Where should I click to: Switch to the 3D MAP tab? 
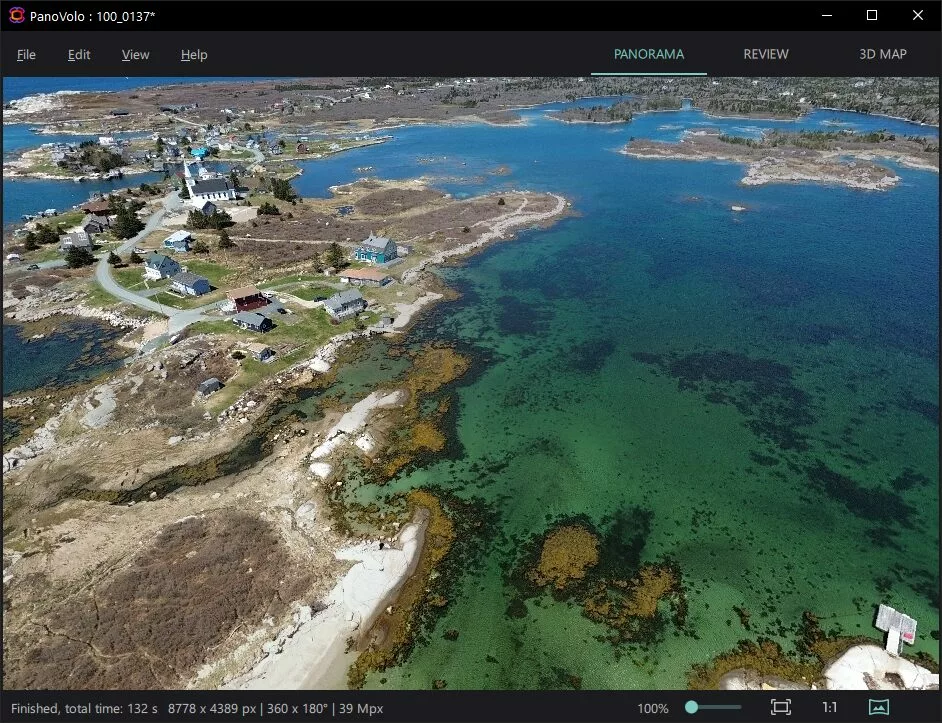coord(883,54)
